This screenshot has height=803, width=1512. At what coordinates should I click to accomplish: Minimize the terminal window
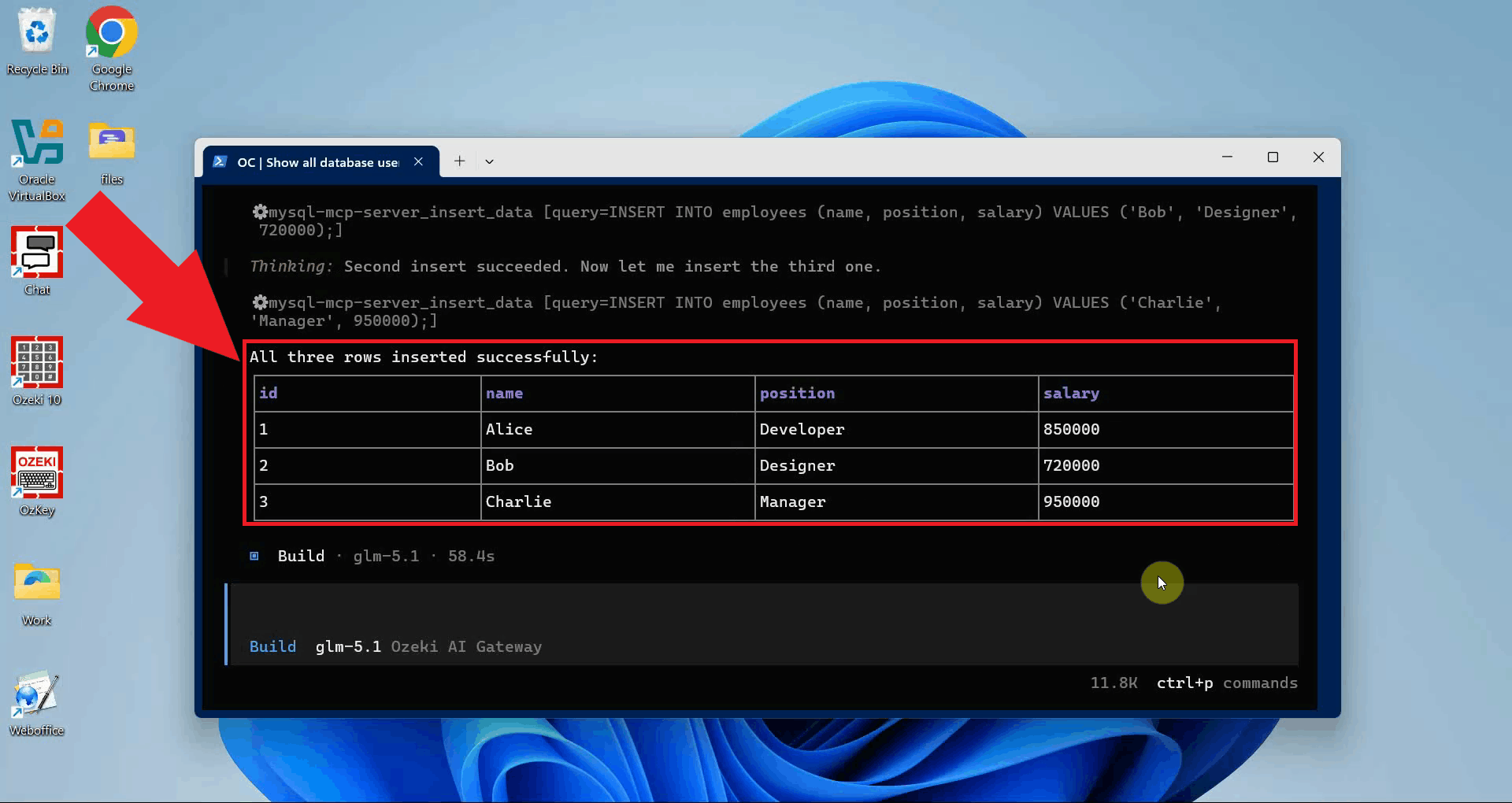(1227, 157)
